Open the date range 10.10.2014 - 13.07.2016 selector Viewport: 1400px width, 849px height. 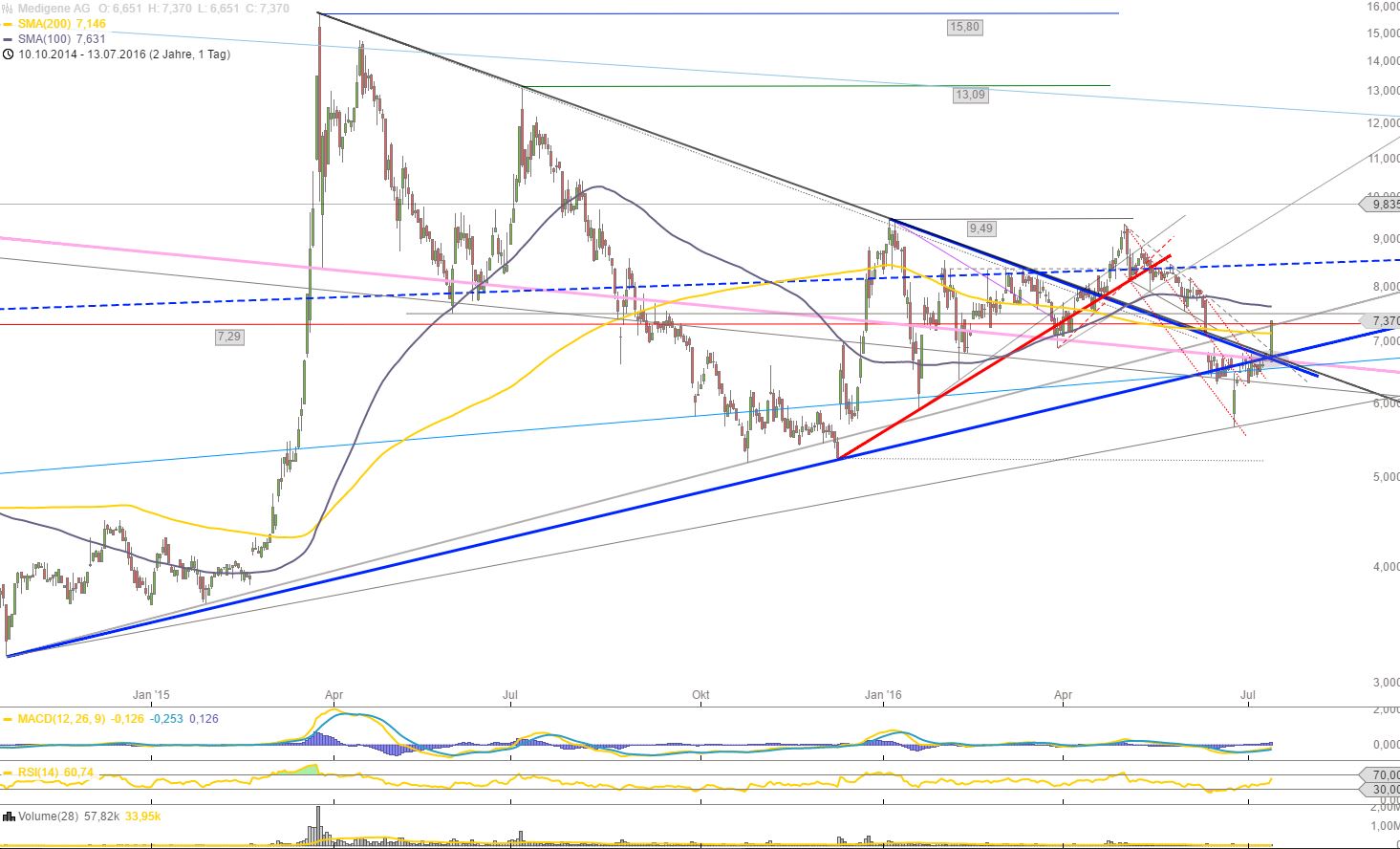tap(119, 54)
